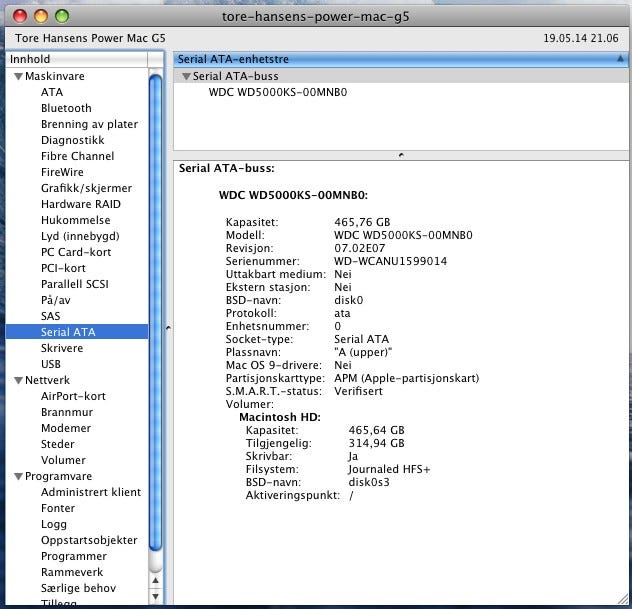The width and height of the screenshot is (632, 609).
Task: Select Oppstartsobjekter item
Action: click(89, 540)
